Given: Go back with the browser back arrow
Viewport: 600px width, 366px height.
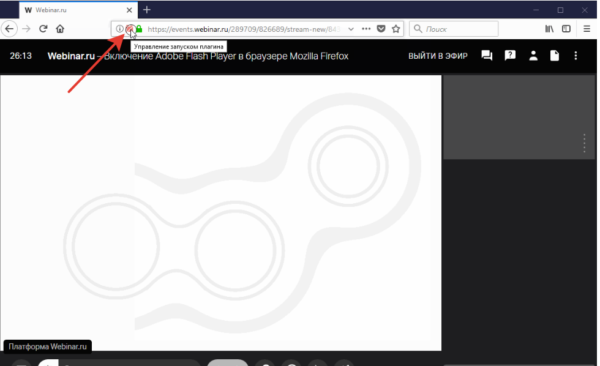Looking at the screenshot, I should 9,29.
